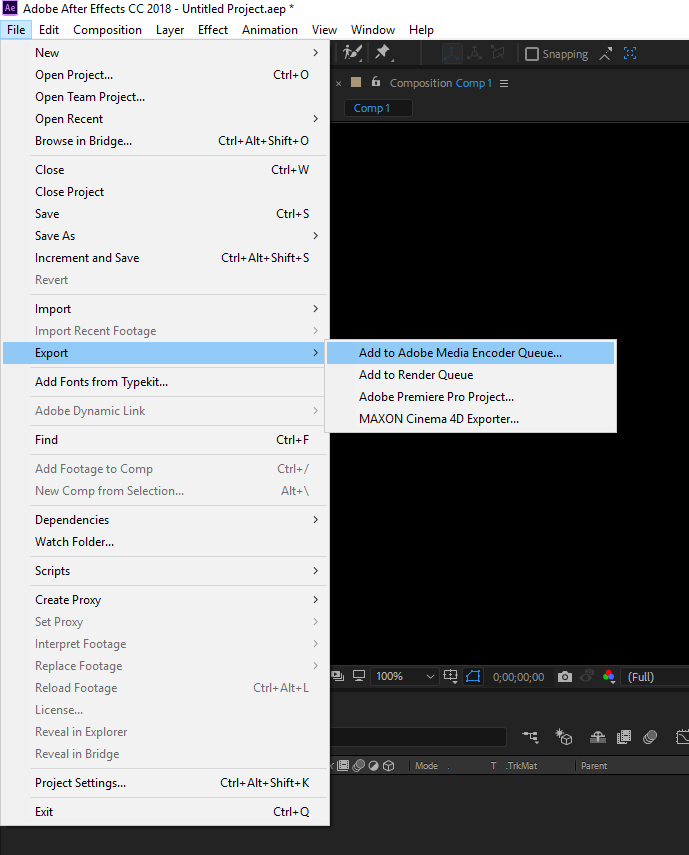
Task: Expand the Create Proxy submenu
Action: [x=166, y=600]
